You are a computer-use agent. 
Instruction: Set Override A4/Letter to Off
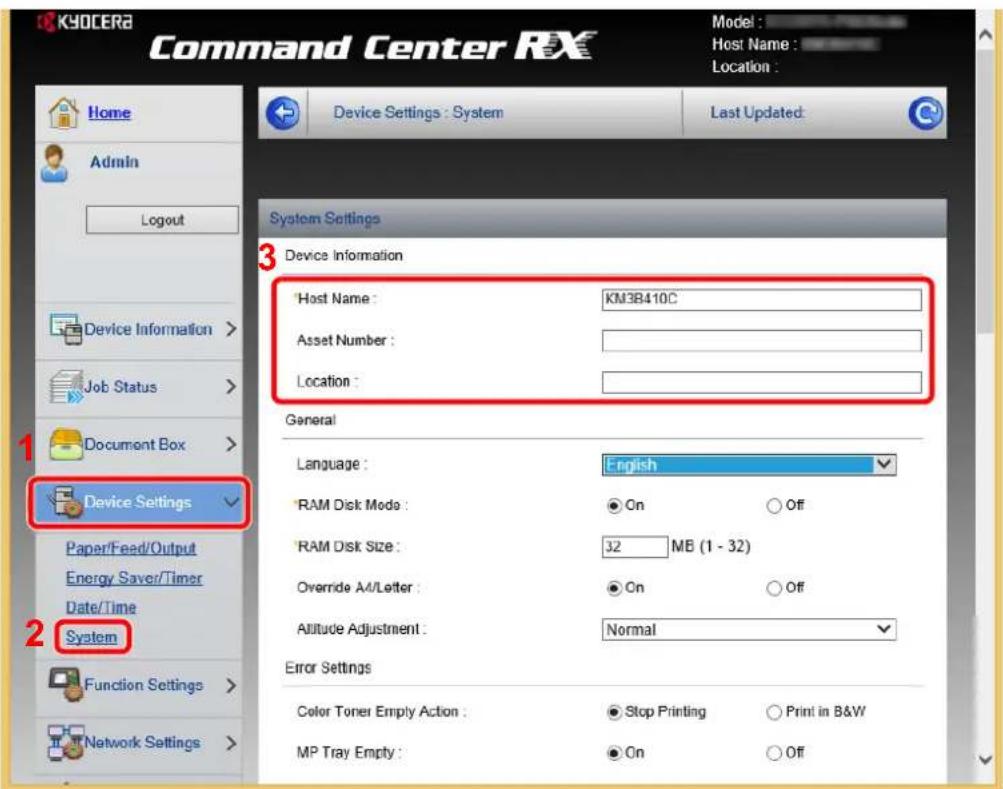pos(773,588)
